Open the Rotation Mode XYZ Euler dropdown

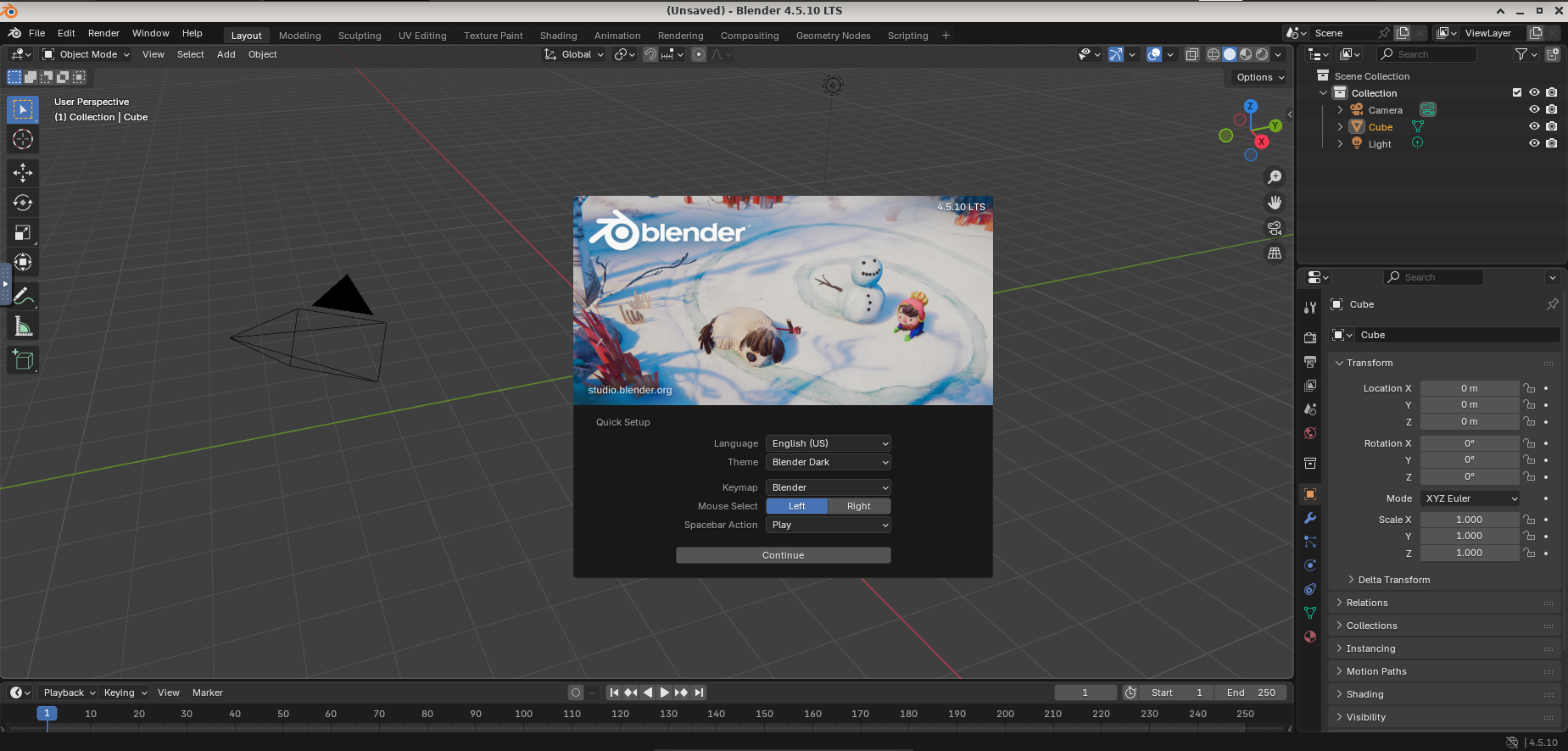(1470, 498)
